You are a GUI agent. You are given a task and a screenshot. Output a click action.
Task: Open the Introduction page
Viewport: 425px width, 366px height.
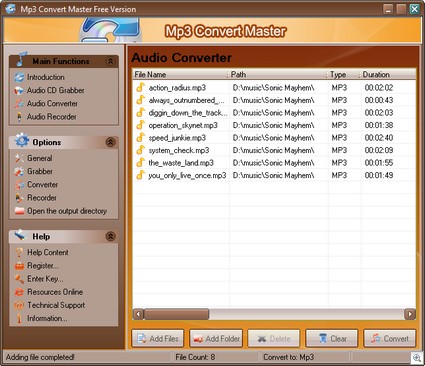tap(46, 77)
